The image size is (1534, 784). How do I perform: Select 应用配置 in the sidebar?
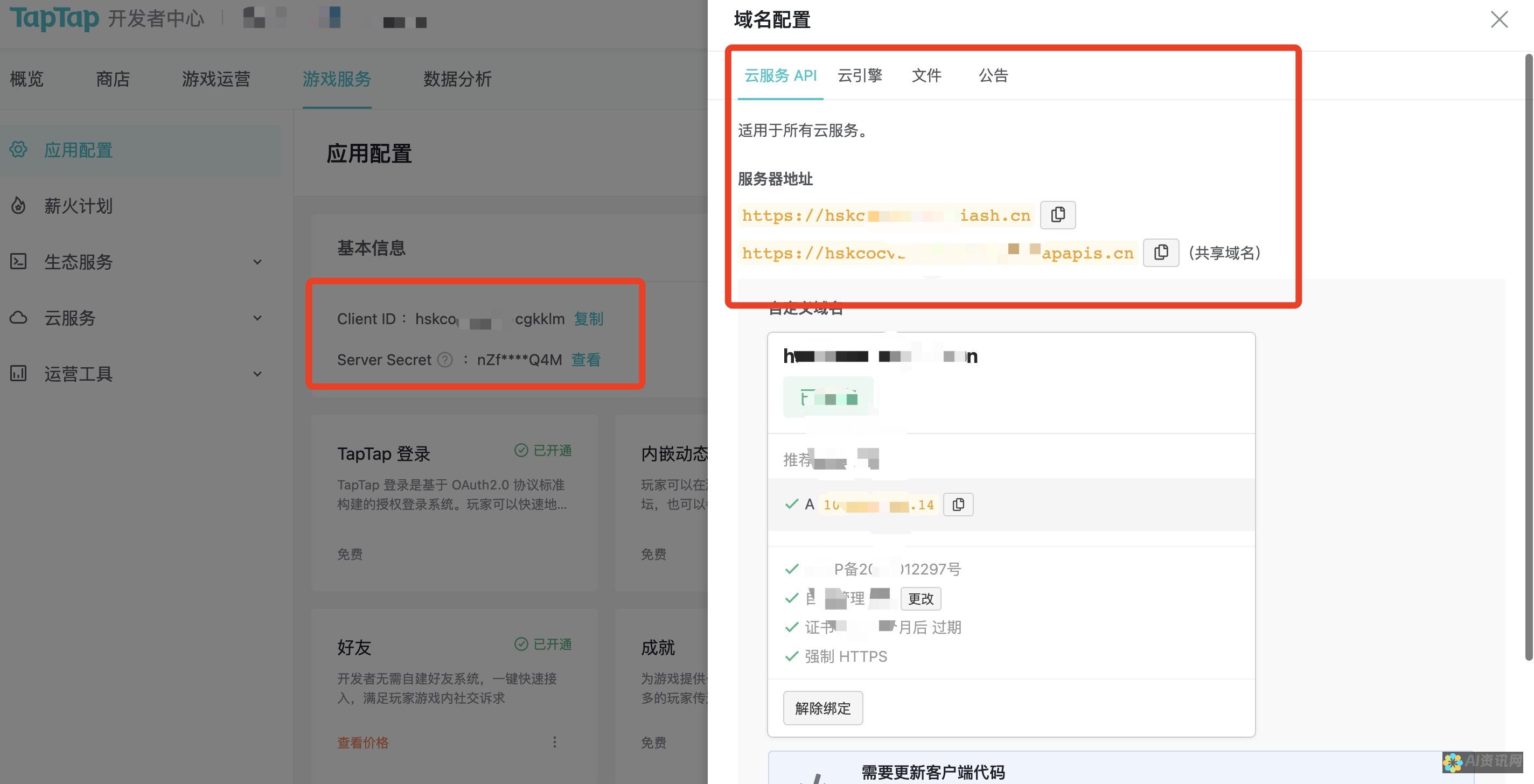coord(141,150)
